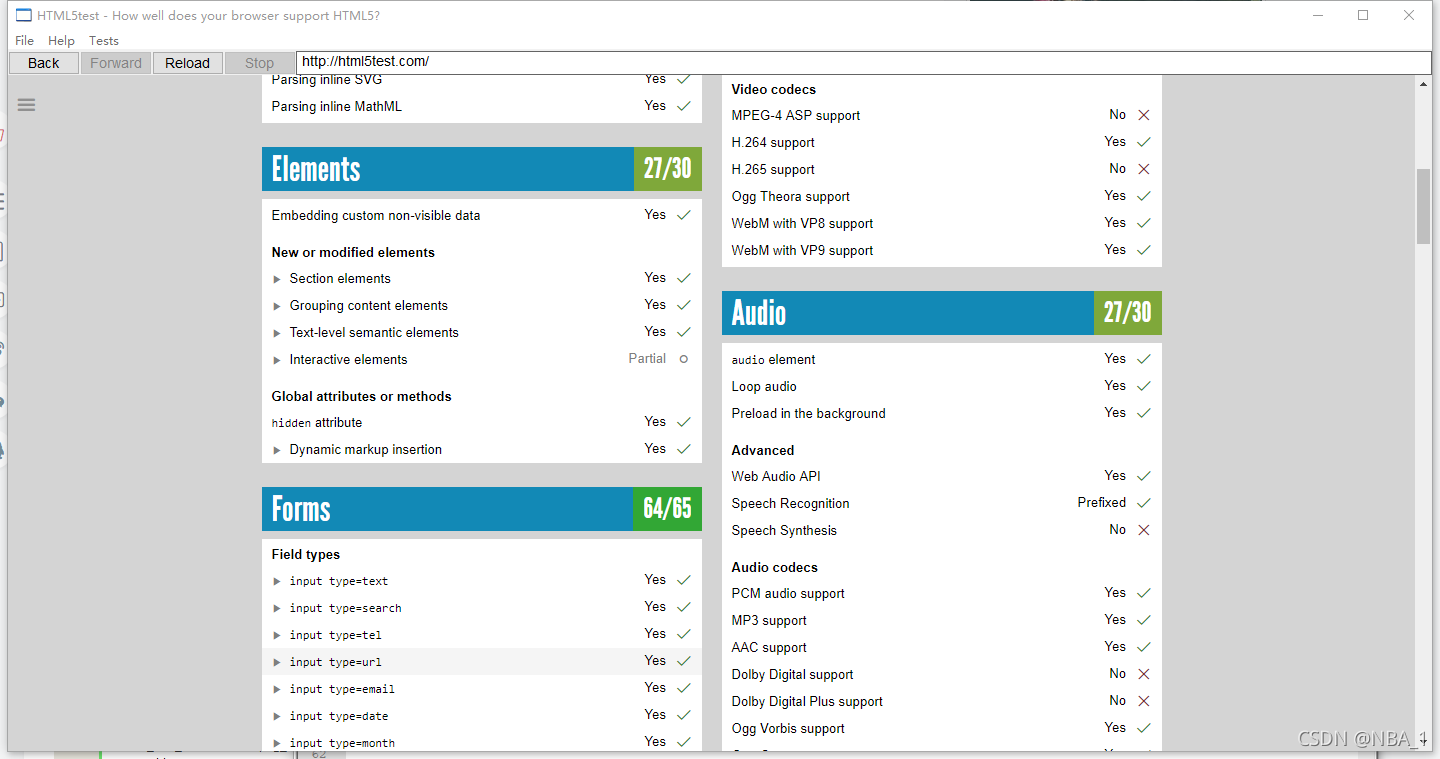Screen dimensions: 1440x759
Task: Reload the page with the Reload button
Action: click(x=188, y=63)
